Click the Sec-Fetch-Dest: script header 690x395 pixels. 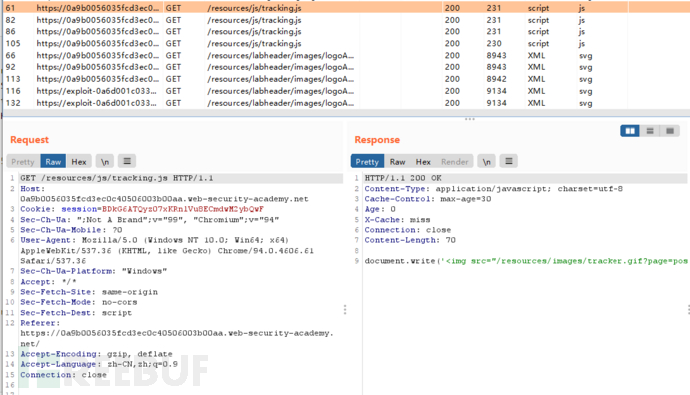76,313
